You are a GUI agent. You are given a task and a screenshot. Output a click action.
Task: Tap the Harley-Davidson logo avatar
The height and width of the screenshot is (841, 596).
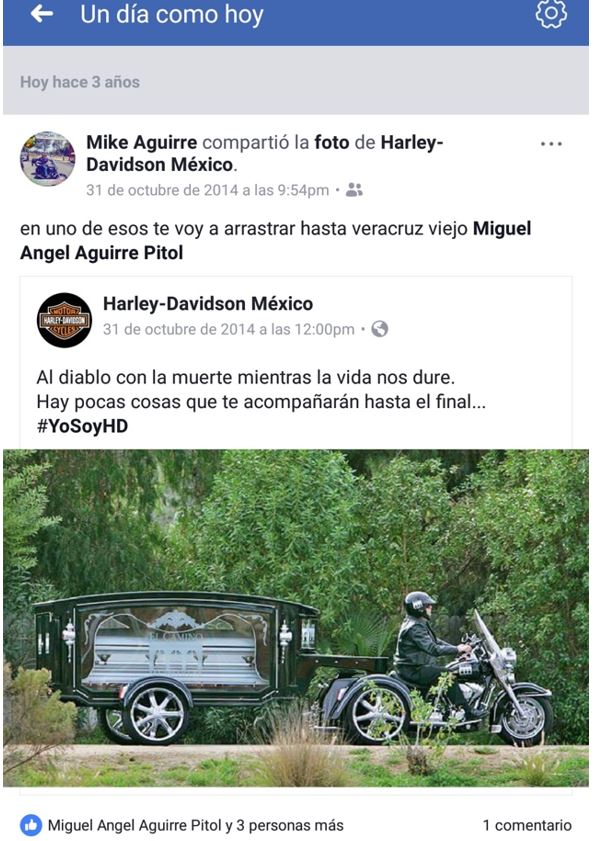pyautogui.click(x=64, y=320)
